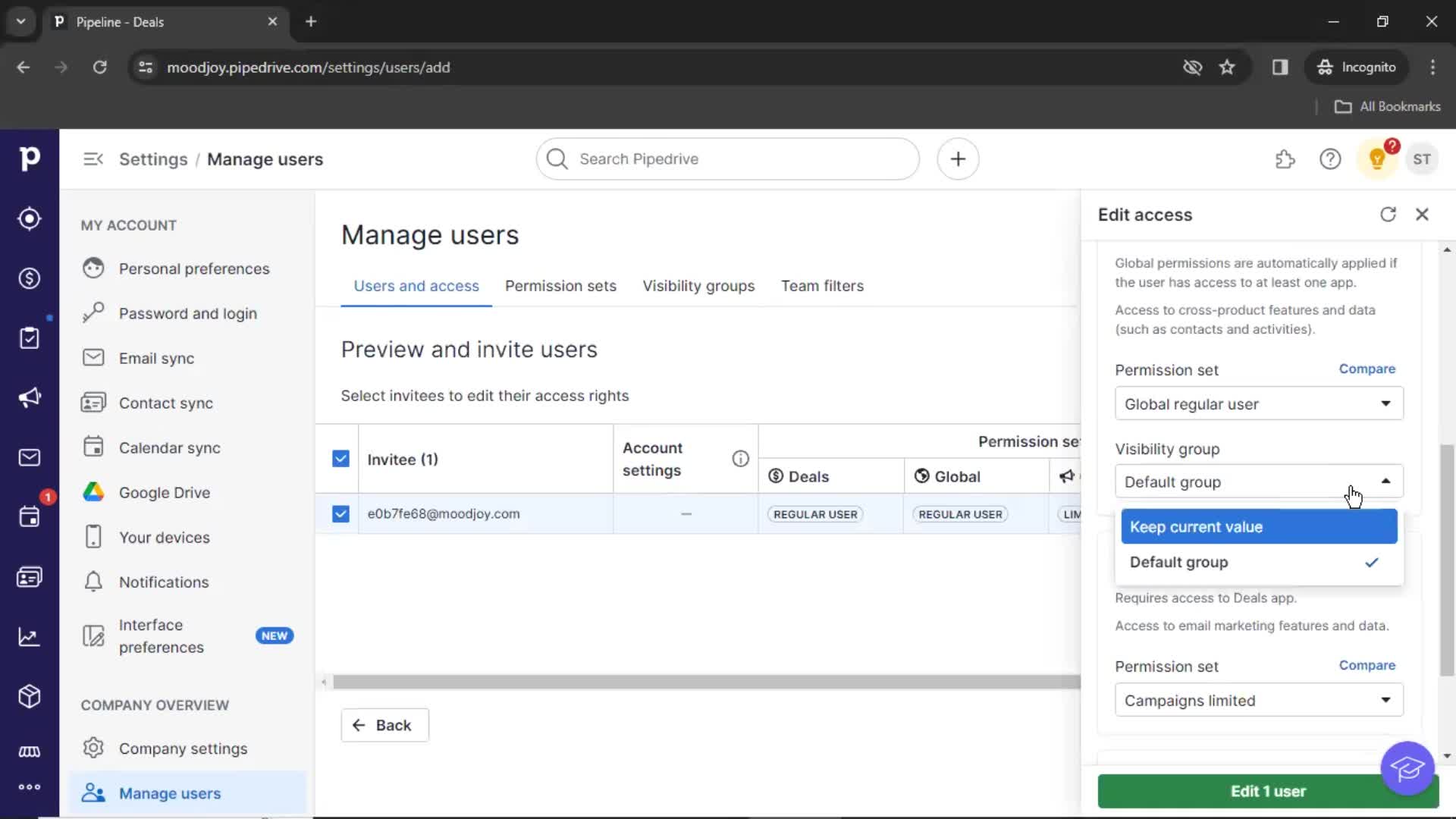Select the Contacts sync icon
Viewport: 1456px width, 819px height.
pyautogui.click(x=93, y=402)
